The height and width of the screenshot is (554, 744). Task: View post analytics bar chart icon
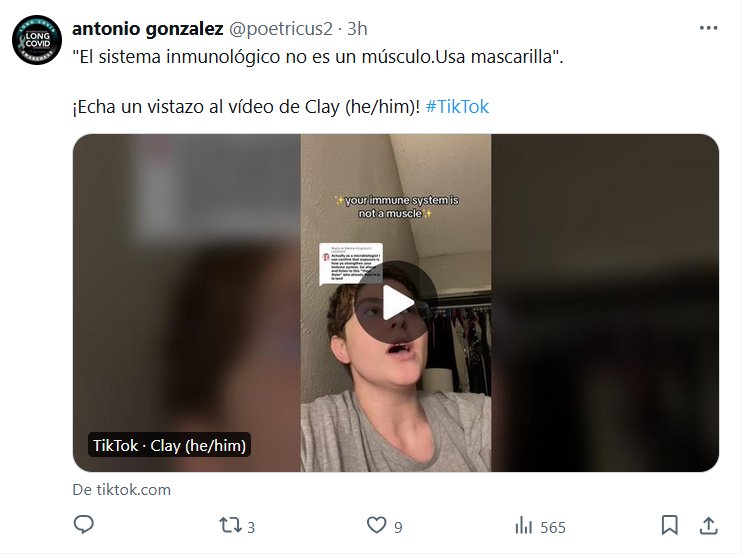tap(523, 526)
